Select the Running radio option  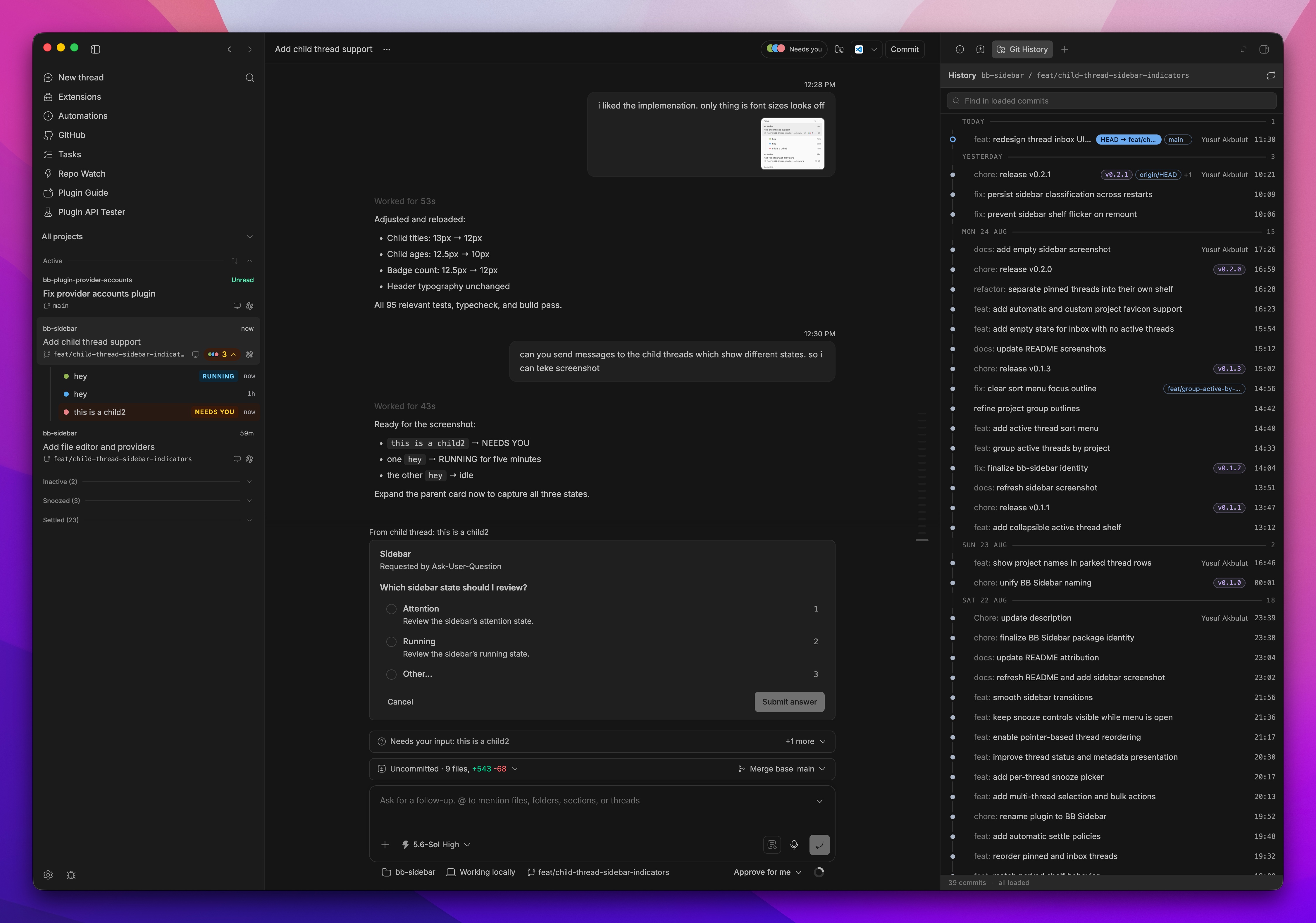(x=392, y=642)
